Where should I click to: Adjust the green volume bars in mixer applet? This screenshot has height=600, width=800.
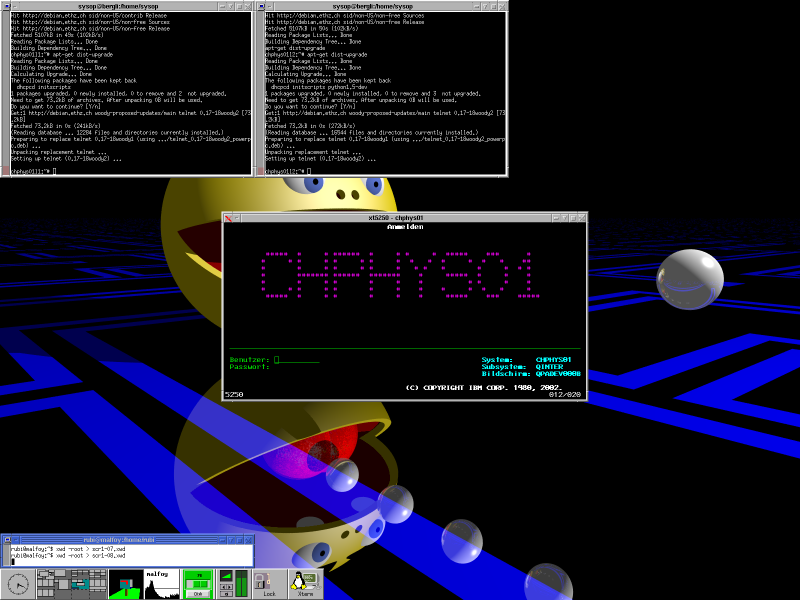pyautogui.click(x=241, y=584)
